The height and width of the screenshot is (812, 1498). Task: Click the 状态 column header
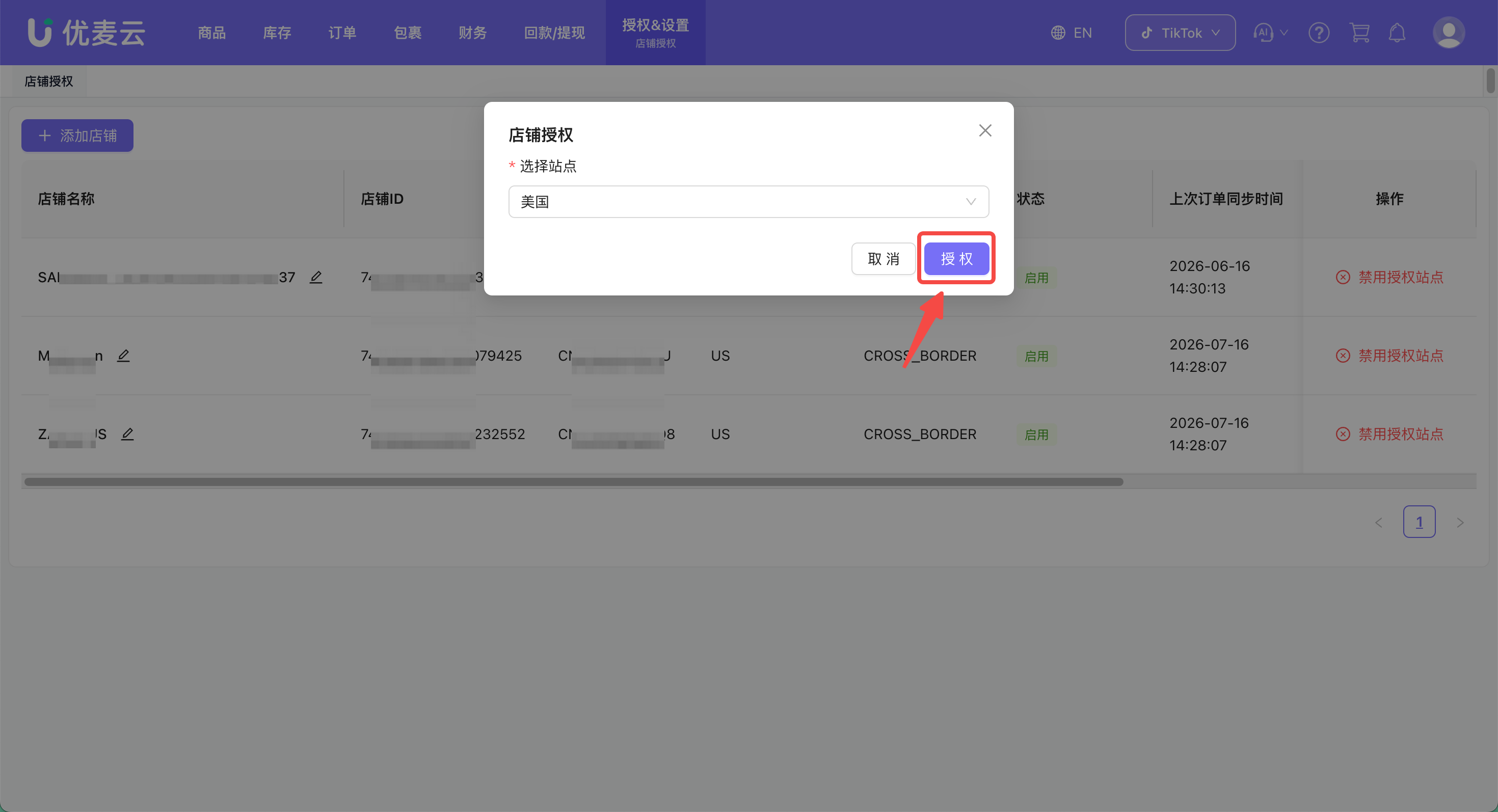pyautogui.click(x=1030, y=199)
